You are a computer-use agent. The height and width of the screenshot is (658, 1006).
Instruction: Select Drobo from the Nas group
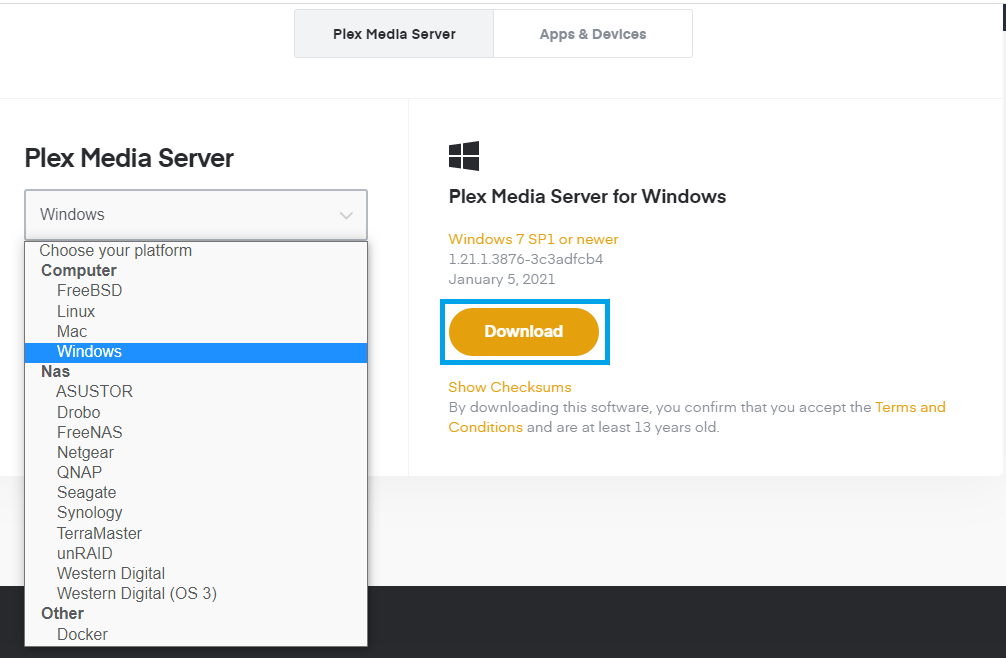click(x=196, y=412)
